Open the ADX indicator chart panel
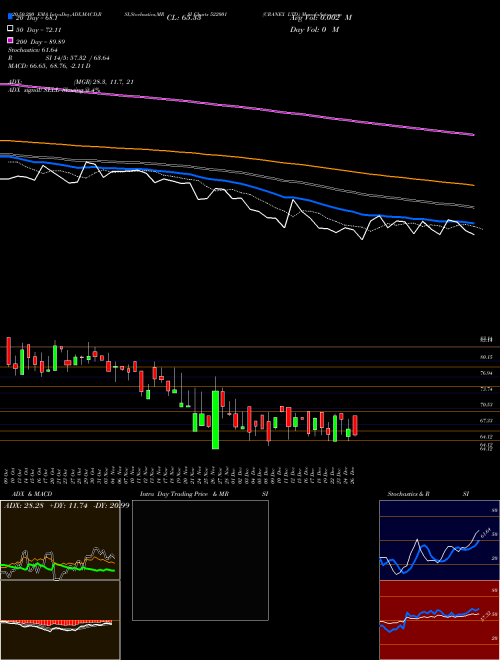The image size is (500, 660). [x=60, y=540]
